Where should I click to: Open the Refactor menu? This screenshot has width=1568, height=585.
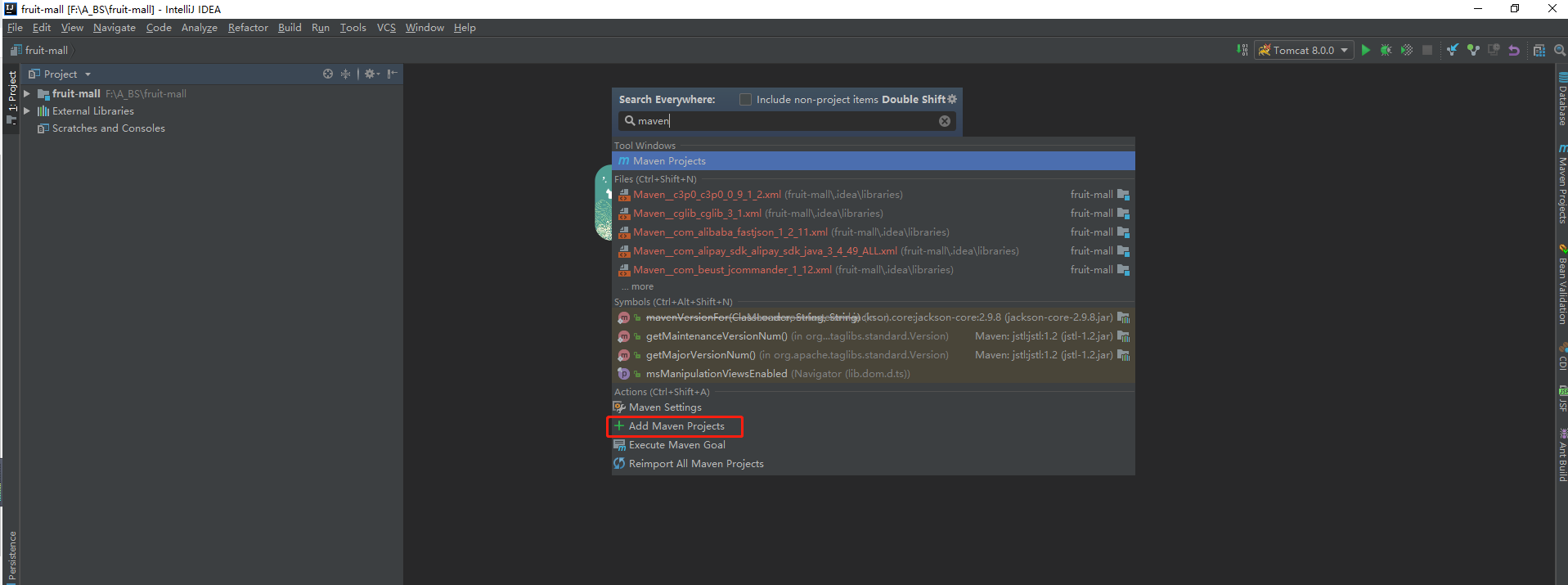[248, 28]
